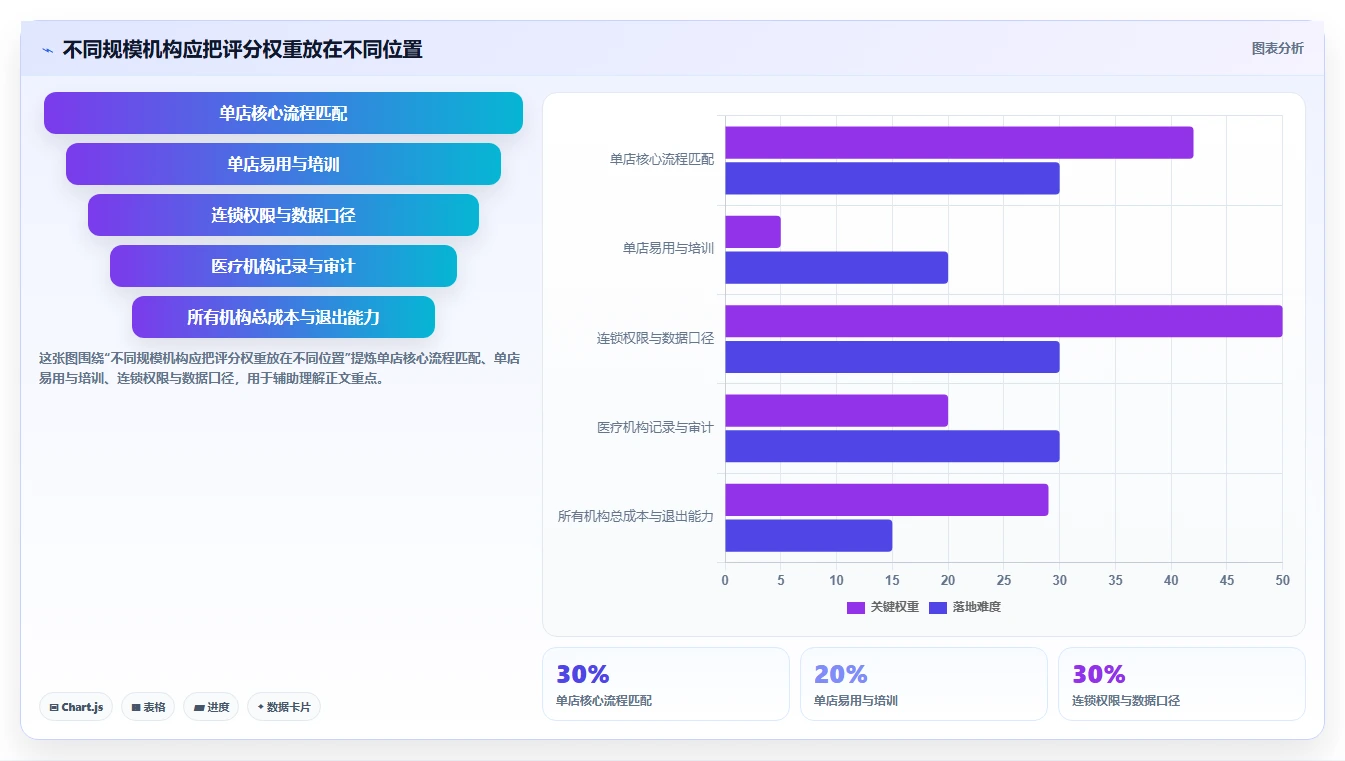Screen dimensions: 1345x761
Task: Click the blue 单店核心流程匹配 chart bar
Action: click(892, 178)
